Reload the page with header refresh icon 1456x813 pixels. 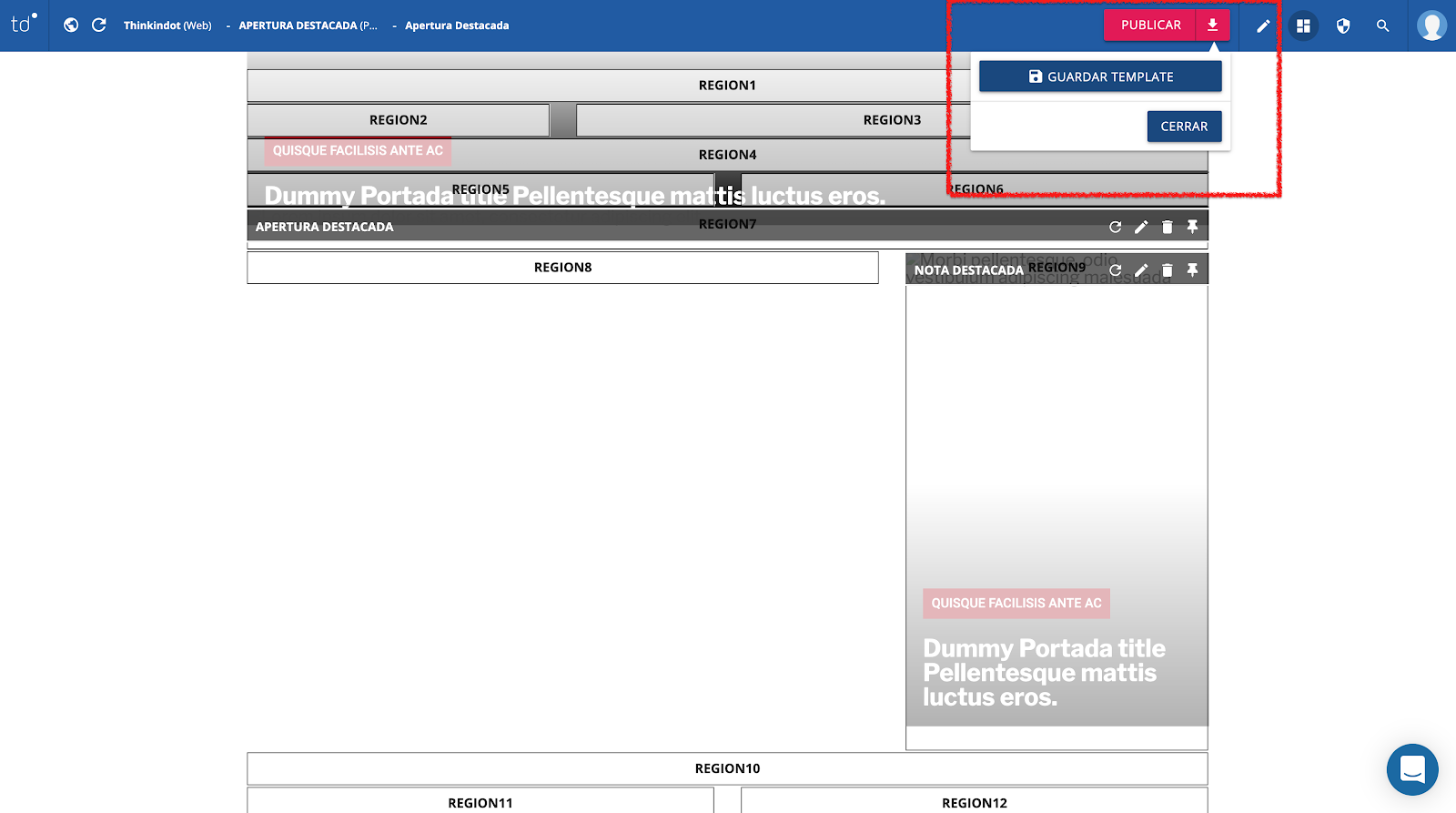pos(99,25)
